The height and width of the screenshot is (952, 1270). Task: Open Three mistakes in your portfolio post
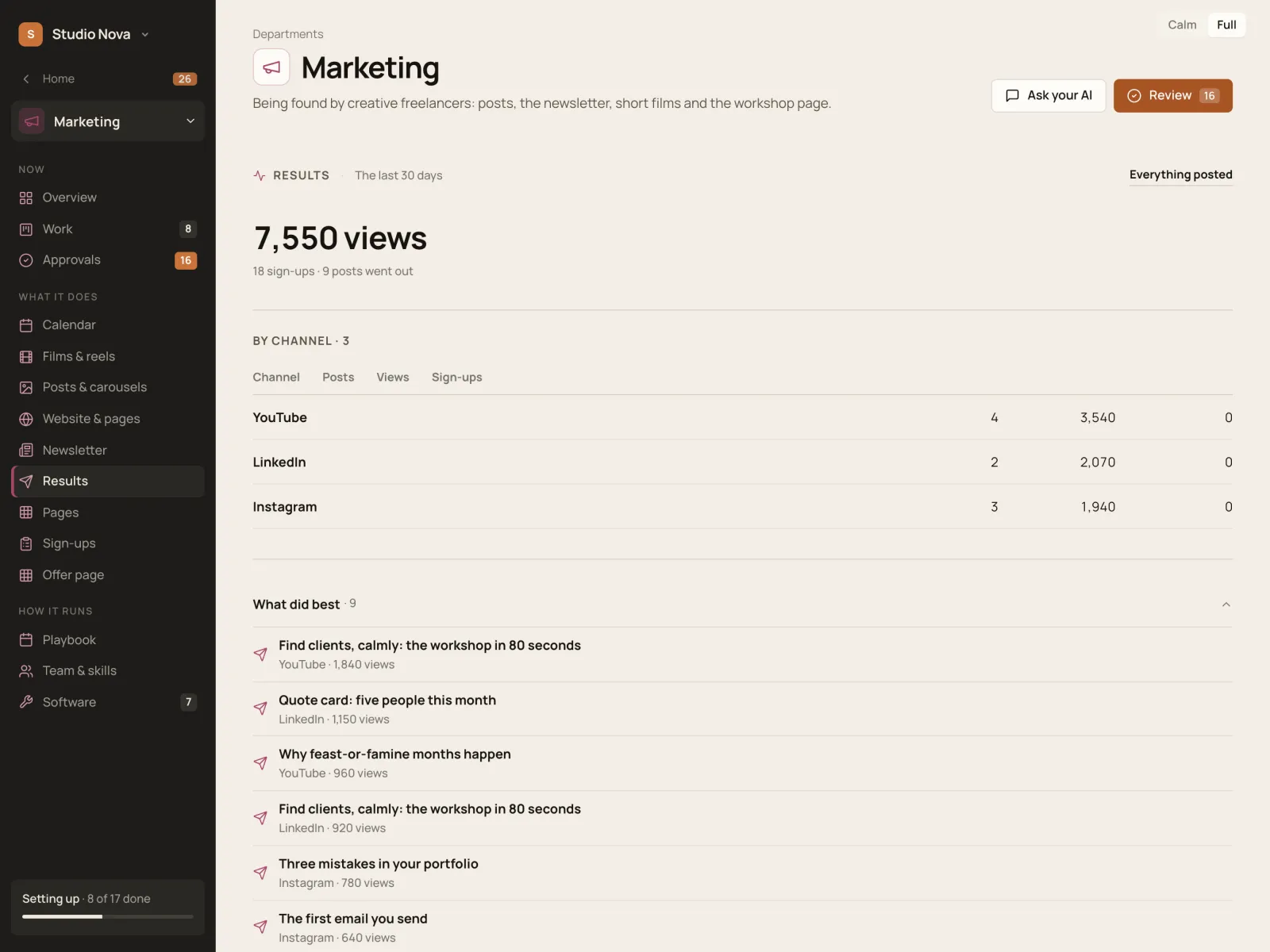click(743, 873)
